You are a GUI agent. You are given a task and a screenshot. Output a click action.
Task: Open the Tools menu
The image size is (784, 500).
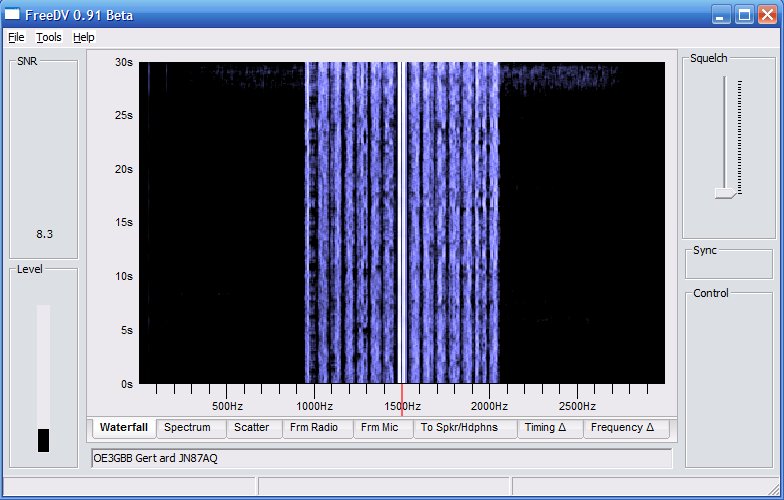click(x=48, y=38)
